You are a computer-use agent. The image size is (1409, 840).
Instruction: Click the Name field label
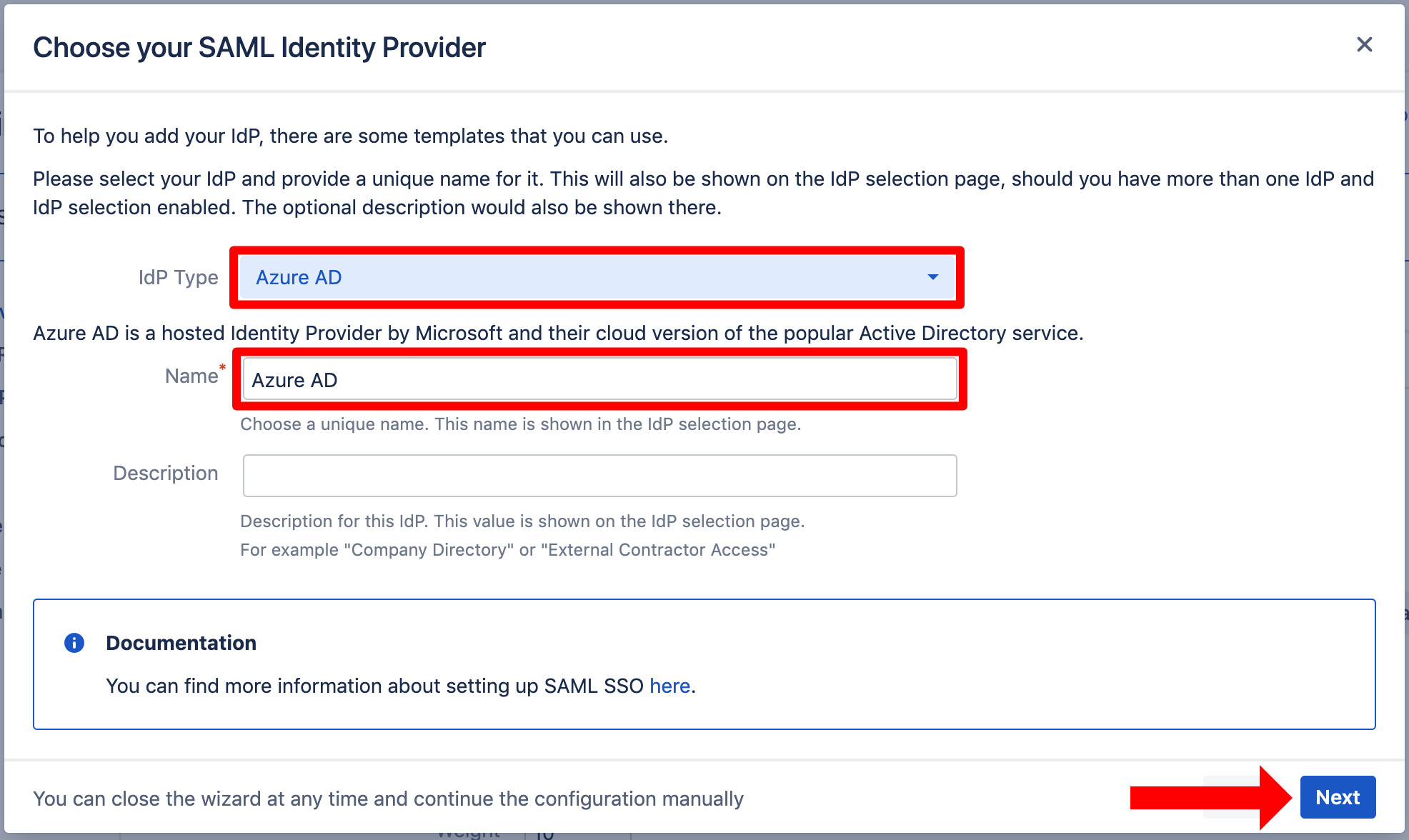(x=191, y=376)
